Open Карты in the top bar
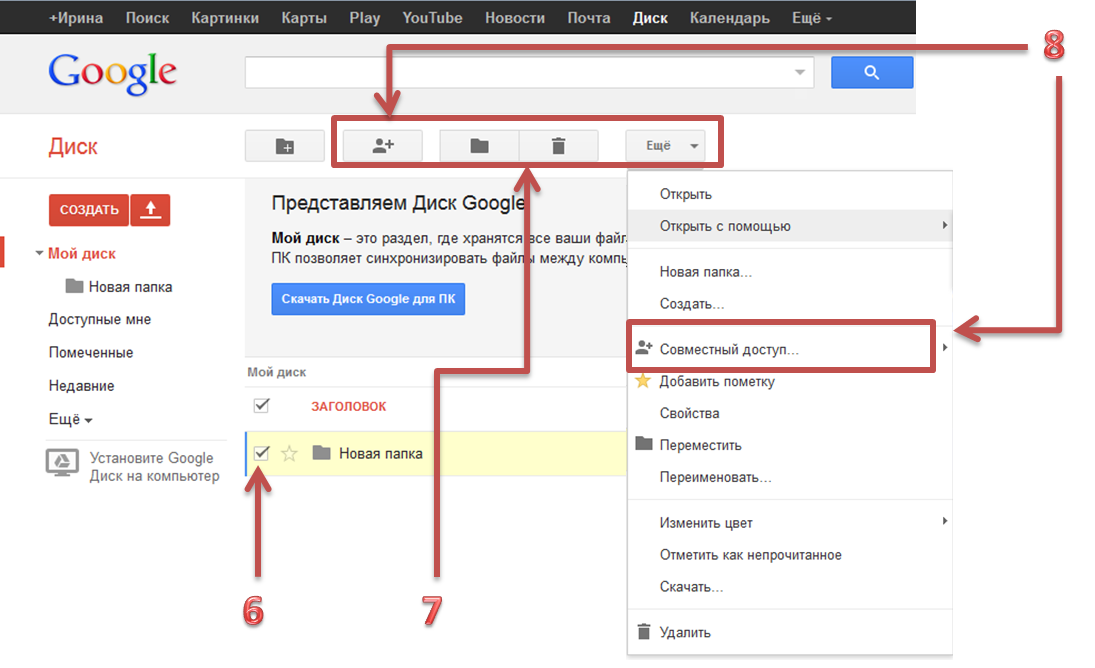Image resolution: width=1095 pixels, height=668 pixels. (x=304, y=18)
